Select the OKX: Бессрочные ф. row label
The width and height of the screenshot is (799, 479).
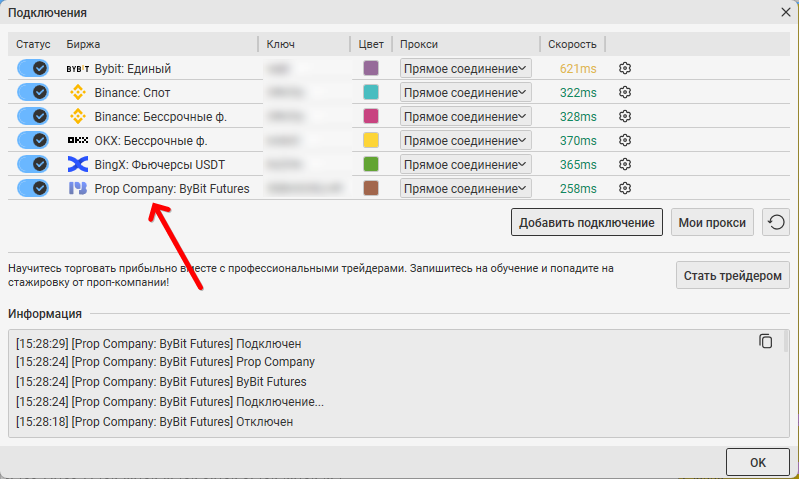point(151,141)
